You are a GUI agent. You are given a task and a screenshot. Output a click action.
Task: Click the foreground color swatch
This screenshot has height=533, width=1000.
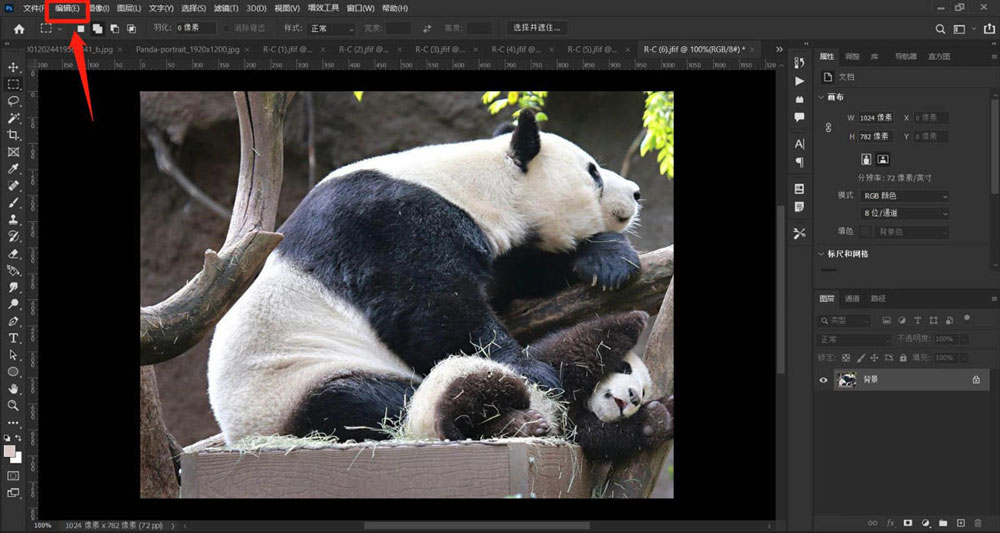coord(10,451)
